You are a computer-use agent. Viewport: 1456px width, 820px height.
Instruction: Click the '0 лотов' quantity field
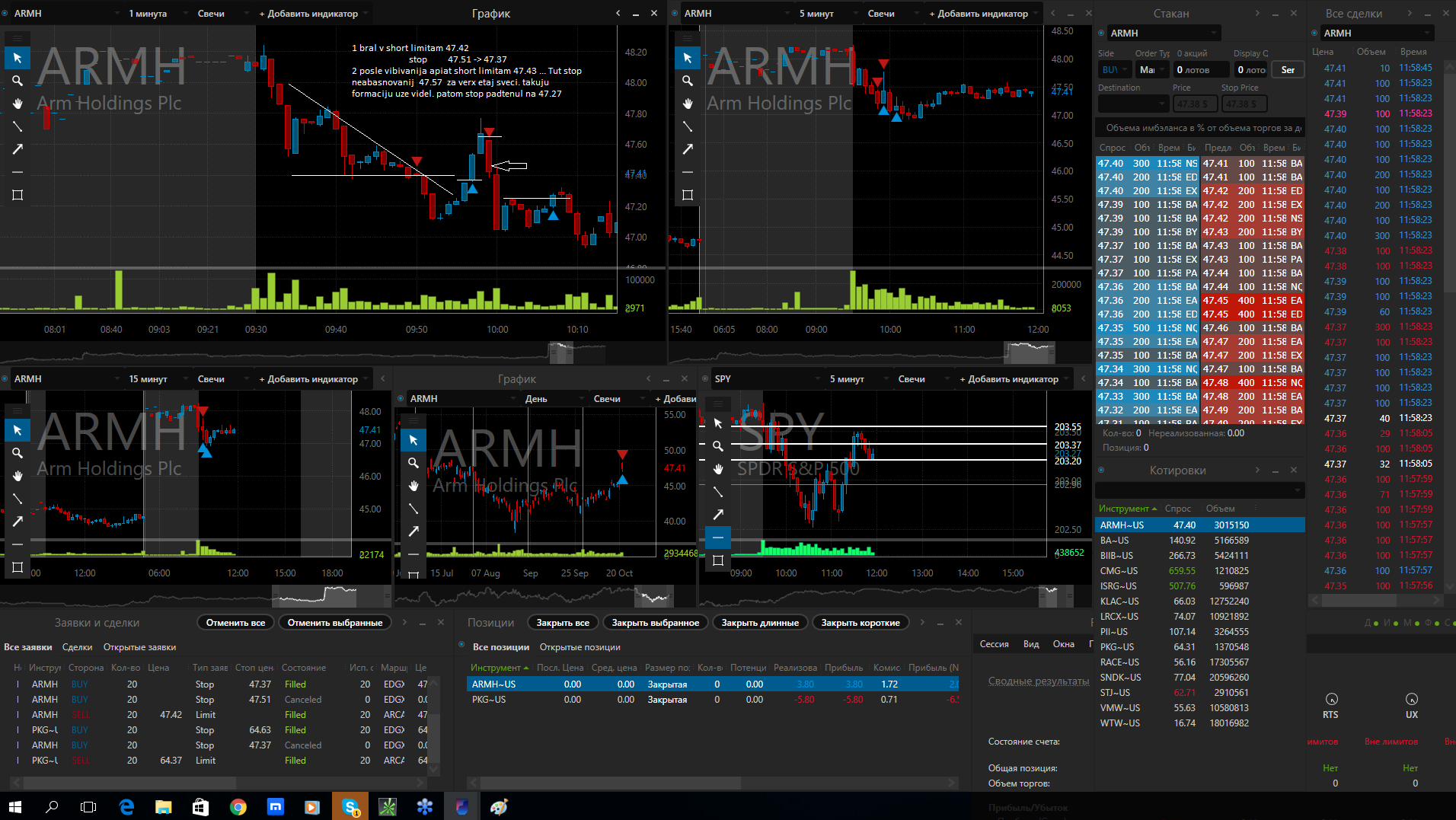1202,69
